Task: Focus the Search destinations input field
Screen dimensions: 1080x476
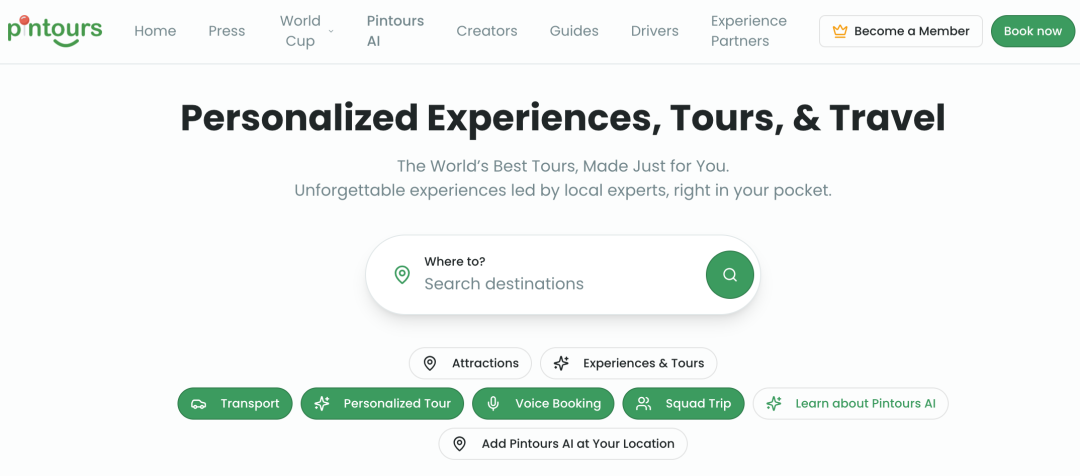Action: 559,284
